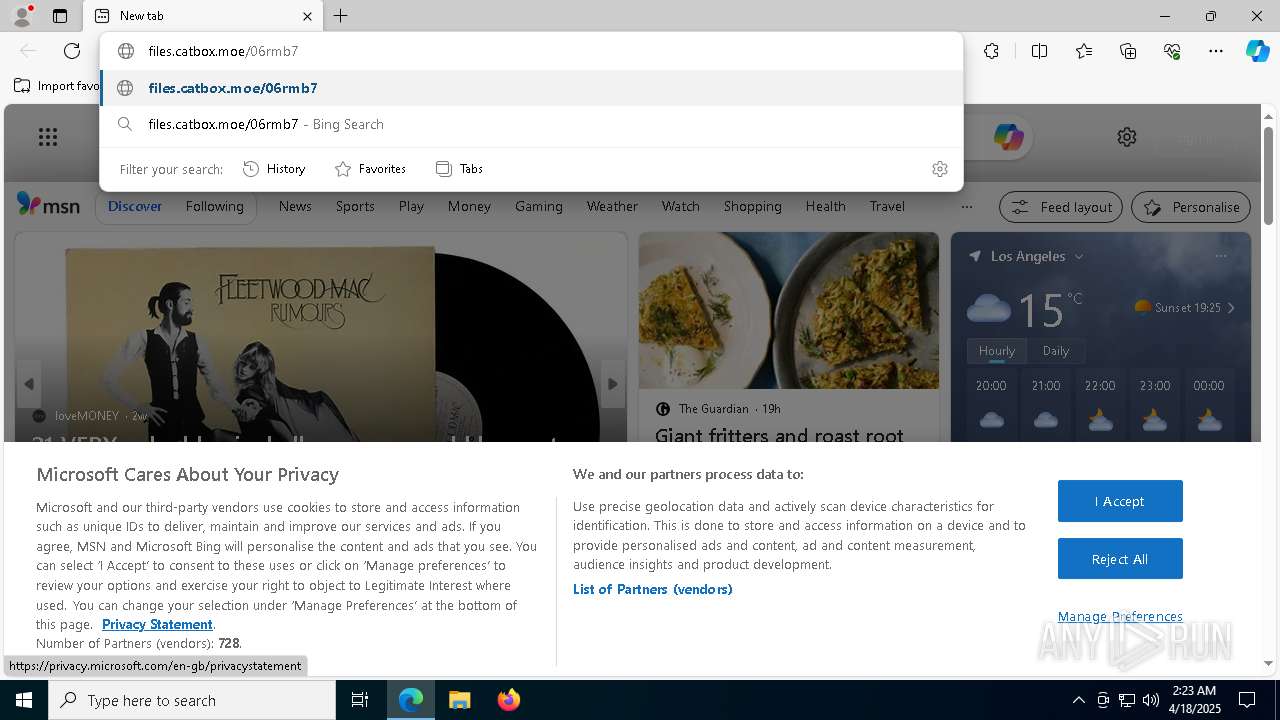Open the Money category

pos(469,206)
